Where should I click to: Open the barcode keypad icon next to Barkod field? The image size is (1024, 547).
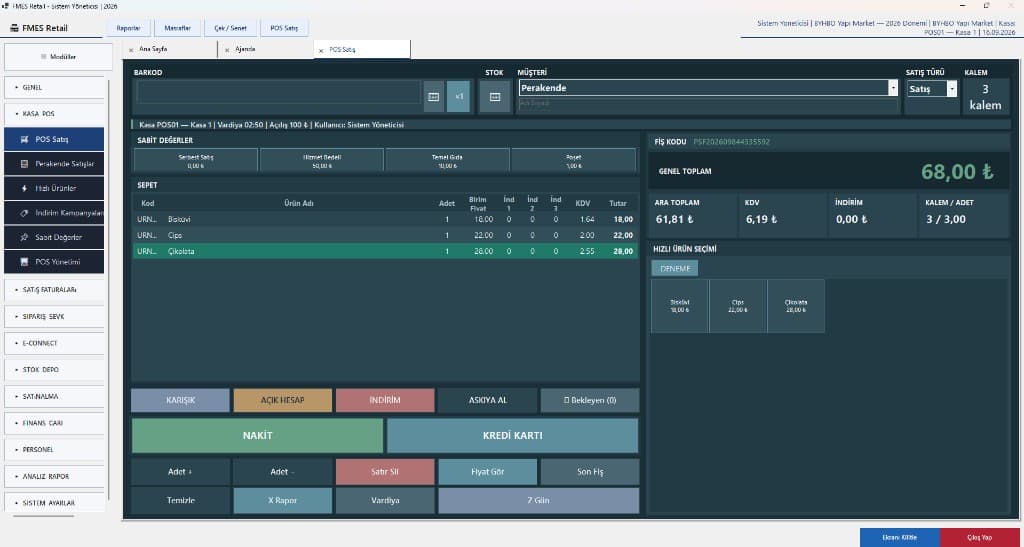(434, 97)
